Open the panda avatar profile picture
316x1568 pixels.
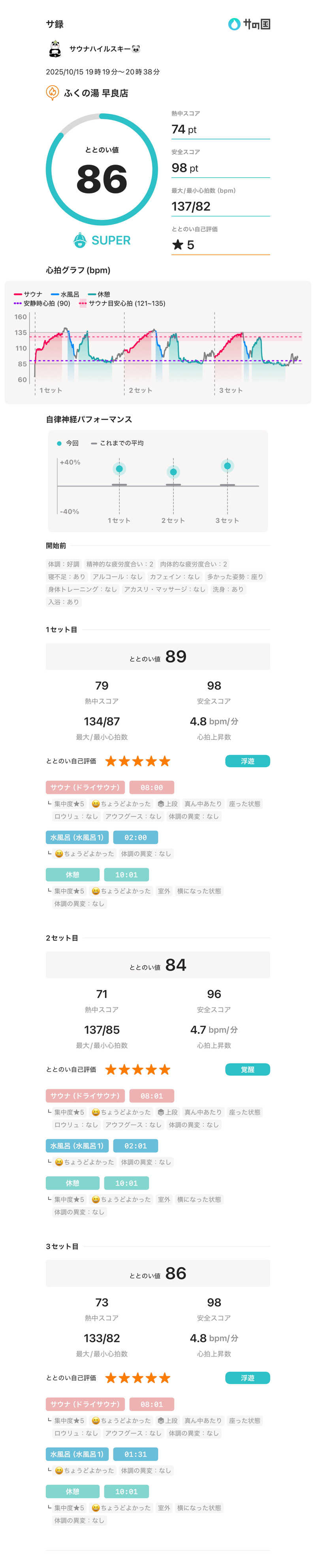pyautogui.click(x=55, y=48)
